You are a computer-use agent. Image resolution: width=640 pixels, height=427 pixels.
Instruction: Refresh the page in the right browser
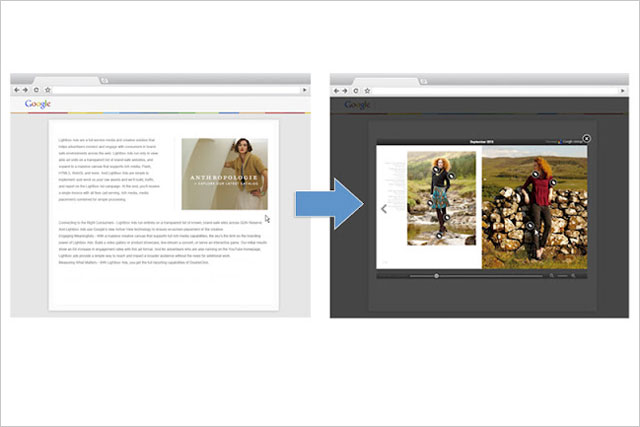tap(356, 91)
